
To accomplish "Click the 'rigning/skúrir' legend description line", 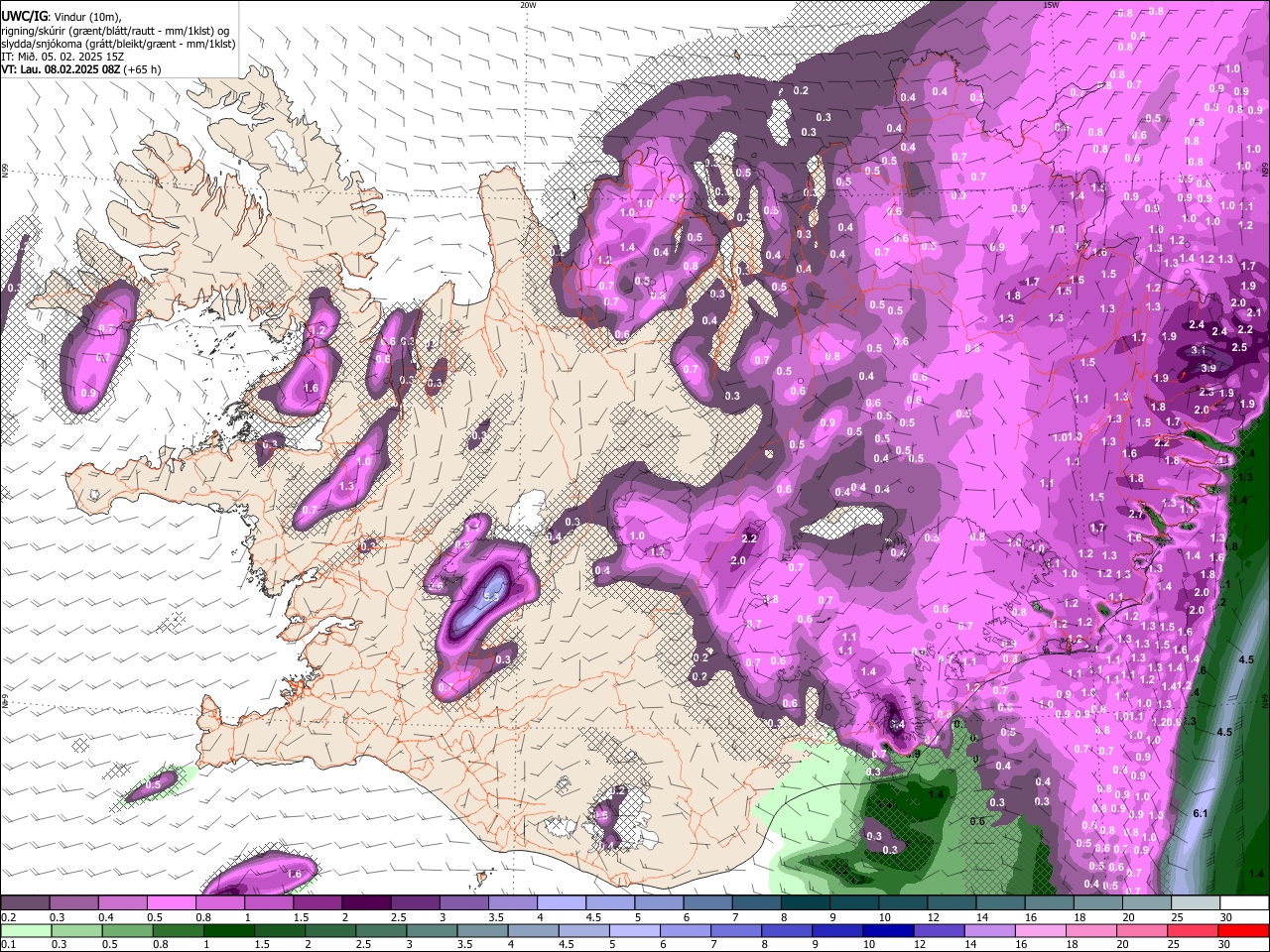I will (x=117, y=30).
